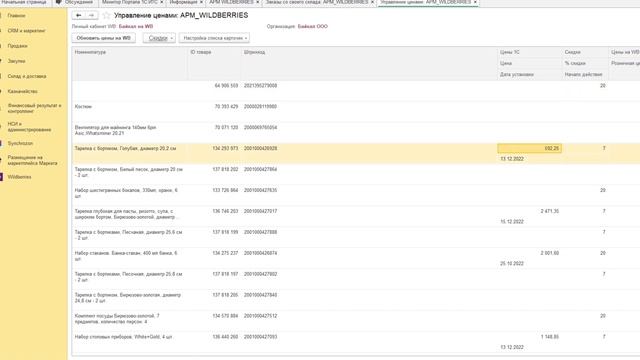Image resolution: width=640 pixels, height=360 pixels.
Task: Select Тарелка глубокая для пасты row
Action: (356, 216)
